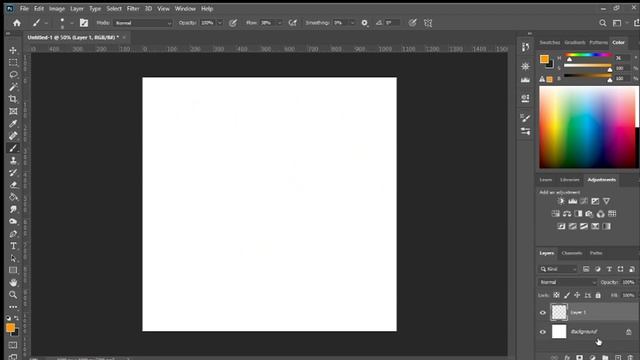
Task: Select the Move tool
Action: click(x=13, y=50)
